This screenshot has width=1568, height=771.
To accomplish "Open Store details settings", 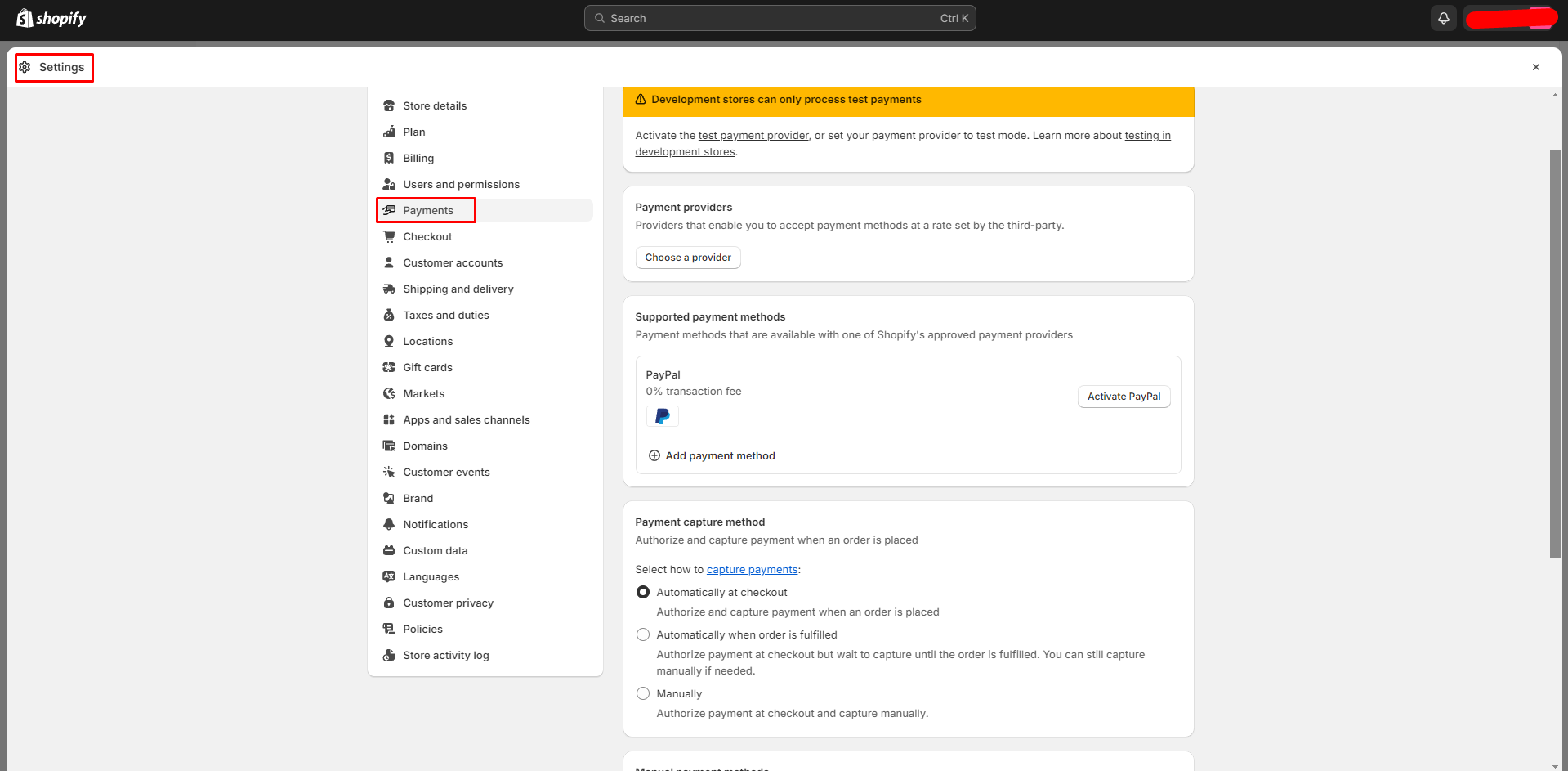I will pos(485,105).
